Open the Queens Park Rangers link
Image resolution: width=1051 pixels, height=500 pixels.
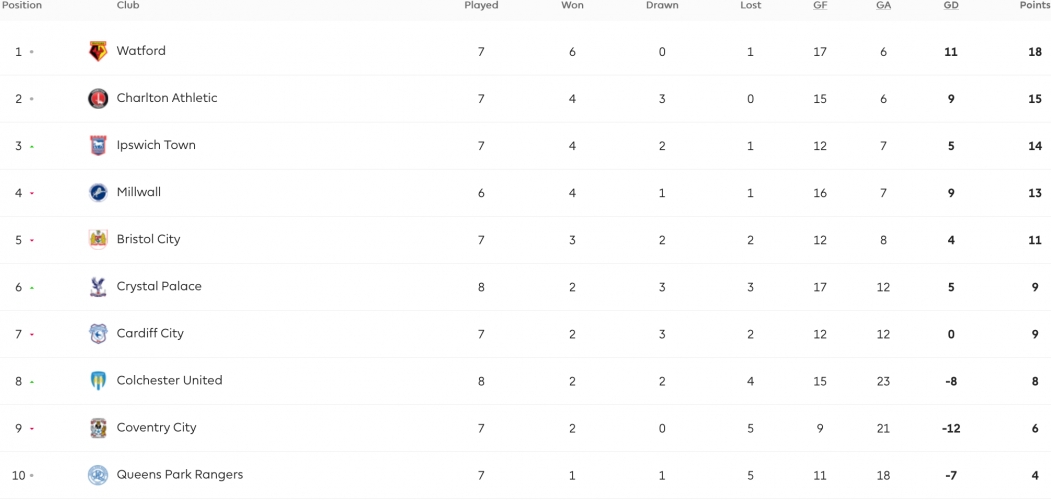[x=180, y=475]
